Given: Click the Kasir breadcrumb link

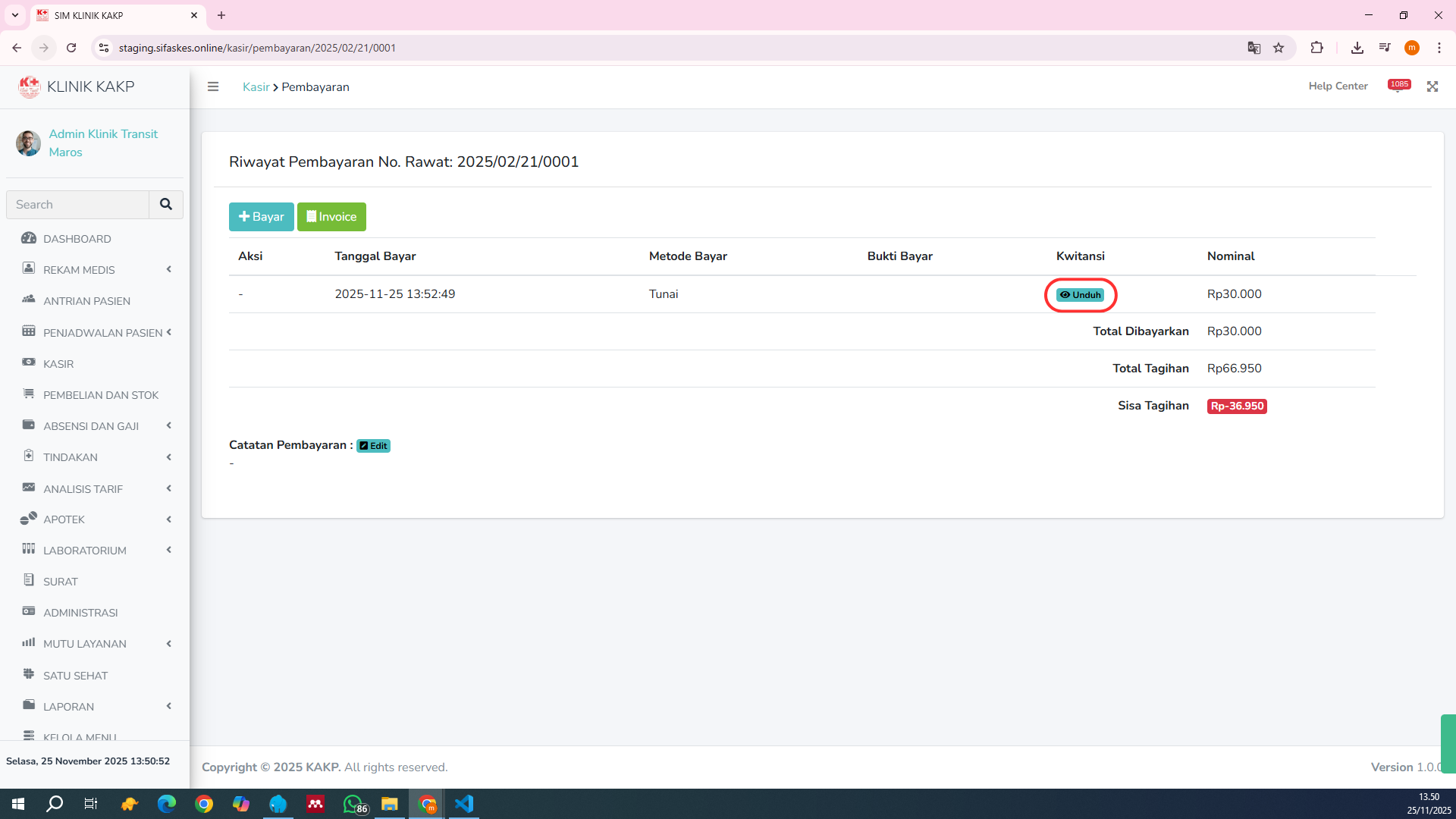Looking at the screenshot, I should pyautogui.click(x=256, y=87).
